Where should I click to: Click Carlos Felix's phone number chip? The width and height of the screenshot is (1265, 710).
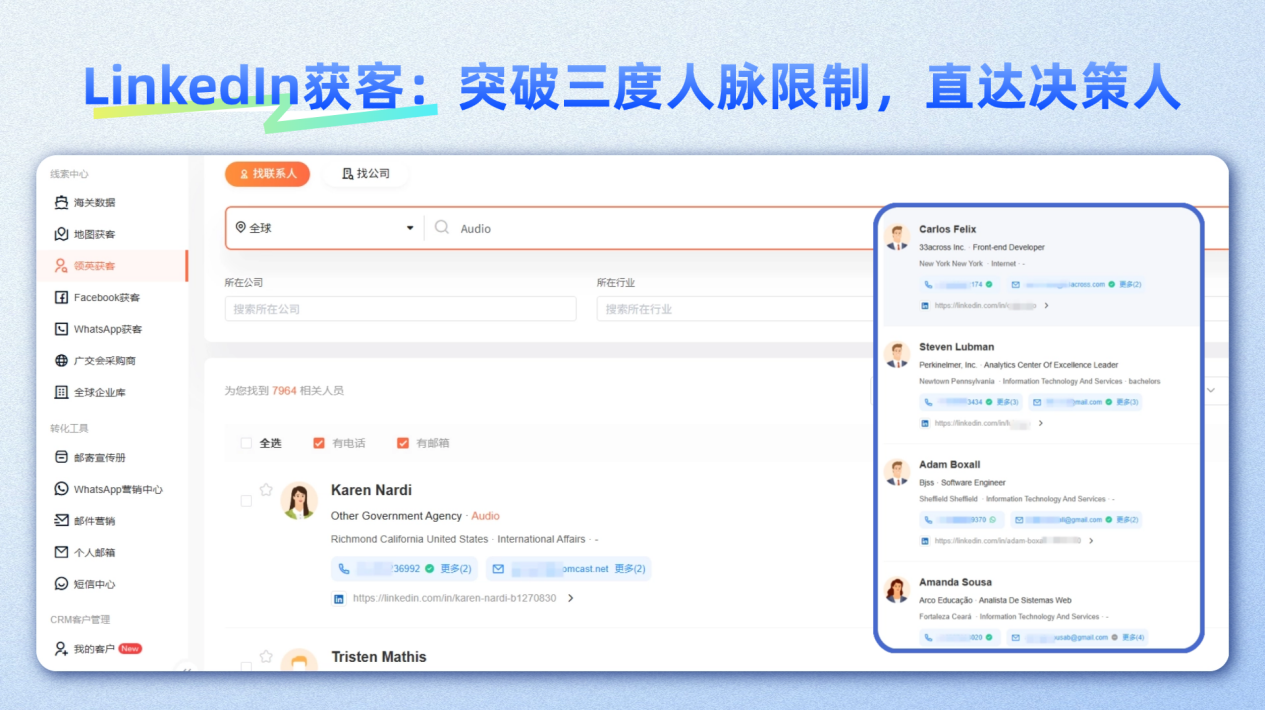[x=959, y=285]
